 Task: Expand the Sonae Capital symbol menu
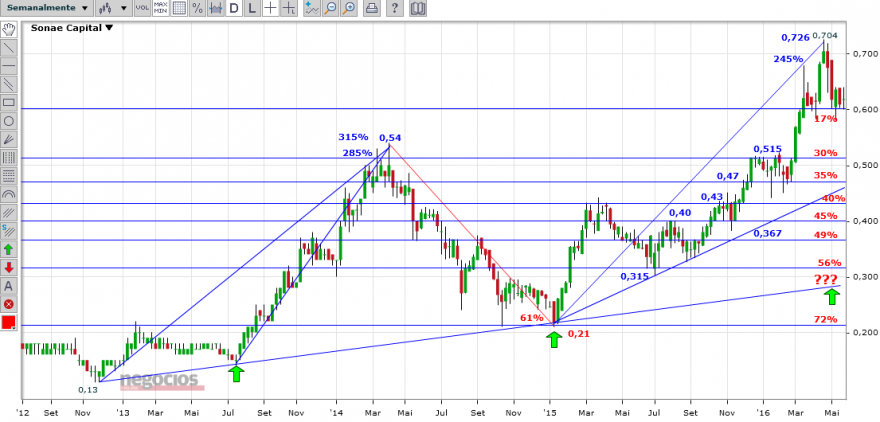(x=71, y=27)
